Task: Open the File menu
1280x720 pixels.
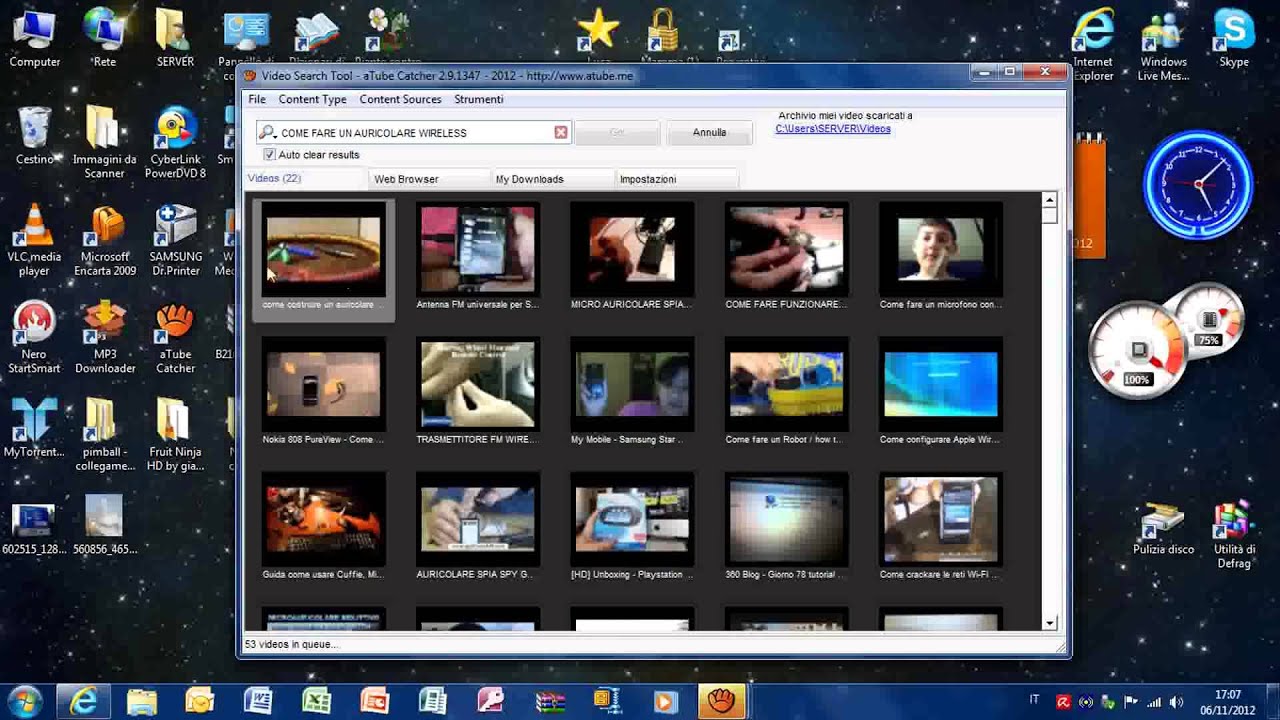Action: 257,99
